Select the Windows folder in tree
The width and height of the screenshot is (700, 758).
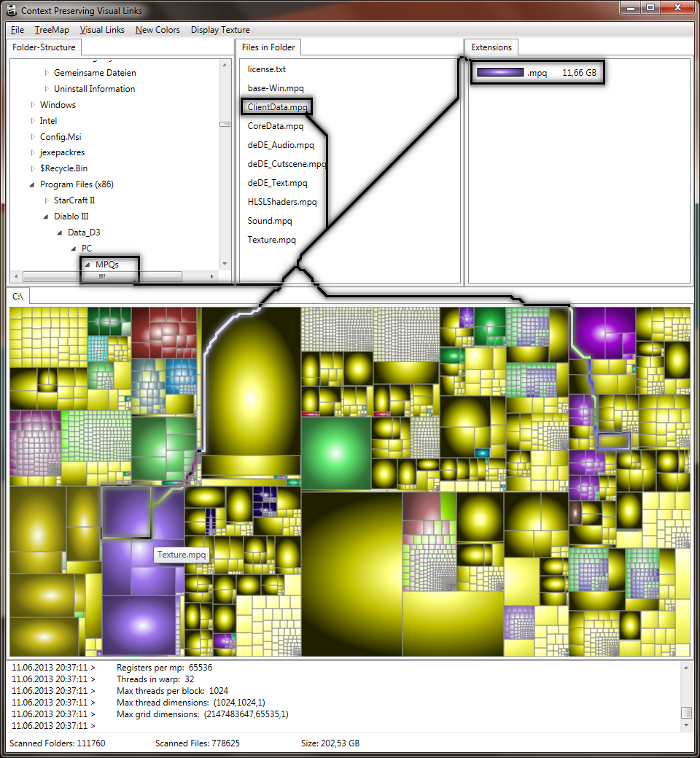(x=58, y=105)
